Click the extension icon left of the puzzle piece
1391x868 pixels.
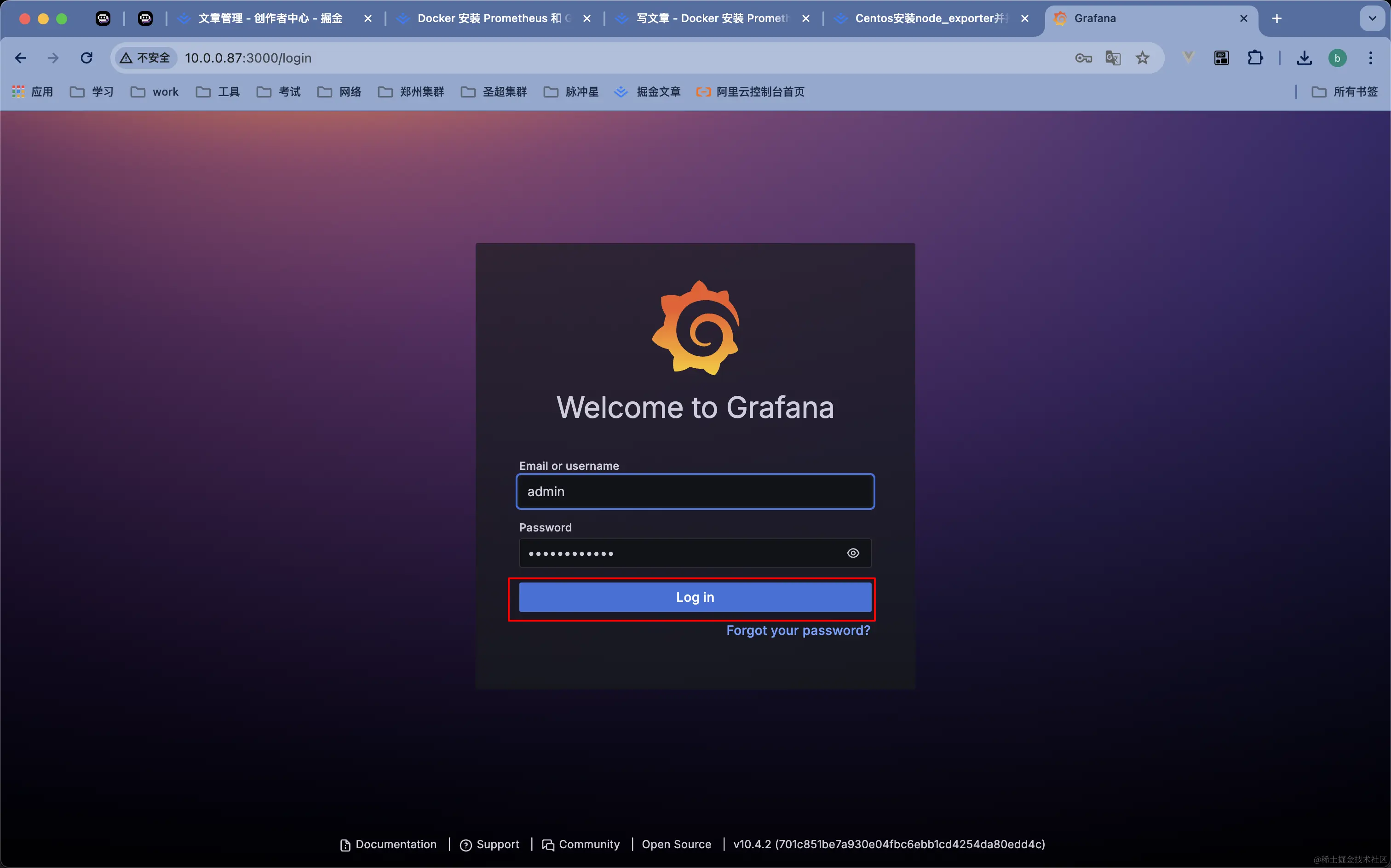click(1222, 58)
